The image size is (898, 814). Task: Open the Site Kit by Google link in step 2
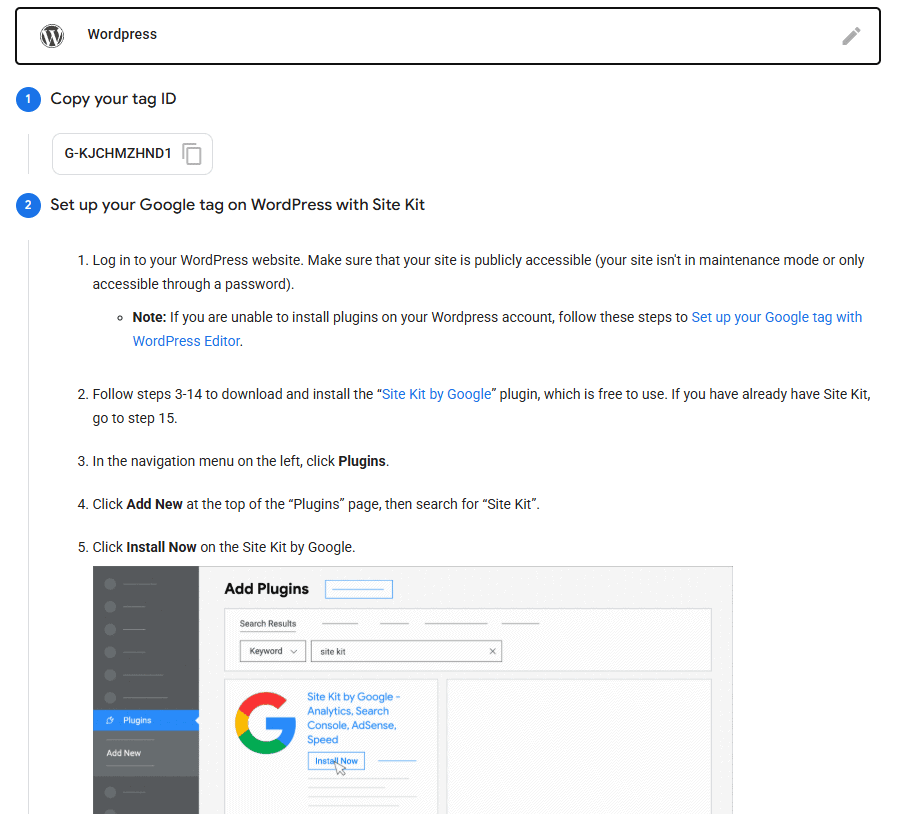[437, 394]
